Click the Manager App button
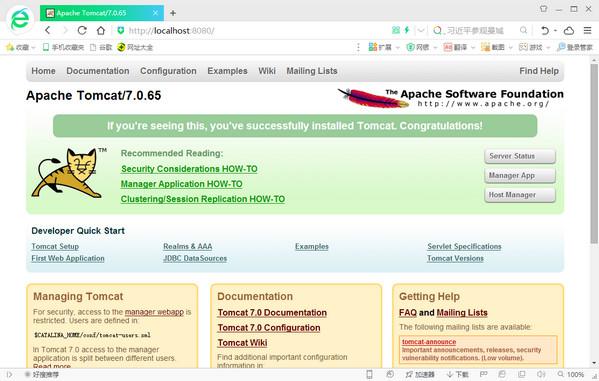Image resolution: width=599 pixels, height=381 pixels. click(520, 176)
